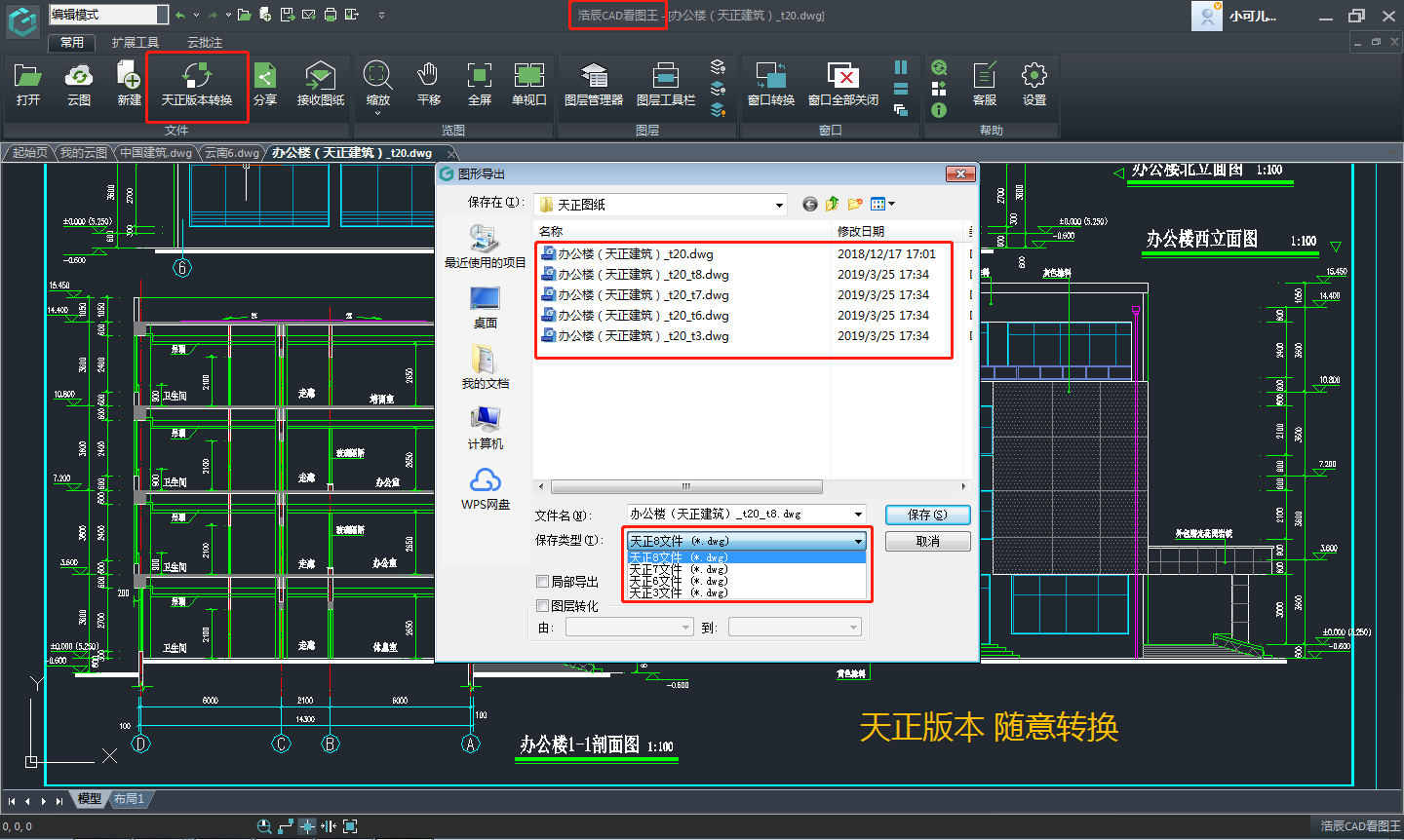Launch 天正版本转换 version converter
This screenshot has height=840, width=1404.
pos(197,84)
